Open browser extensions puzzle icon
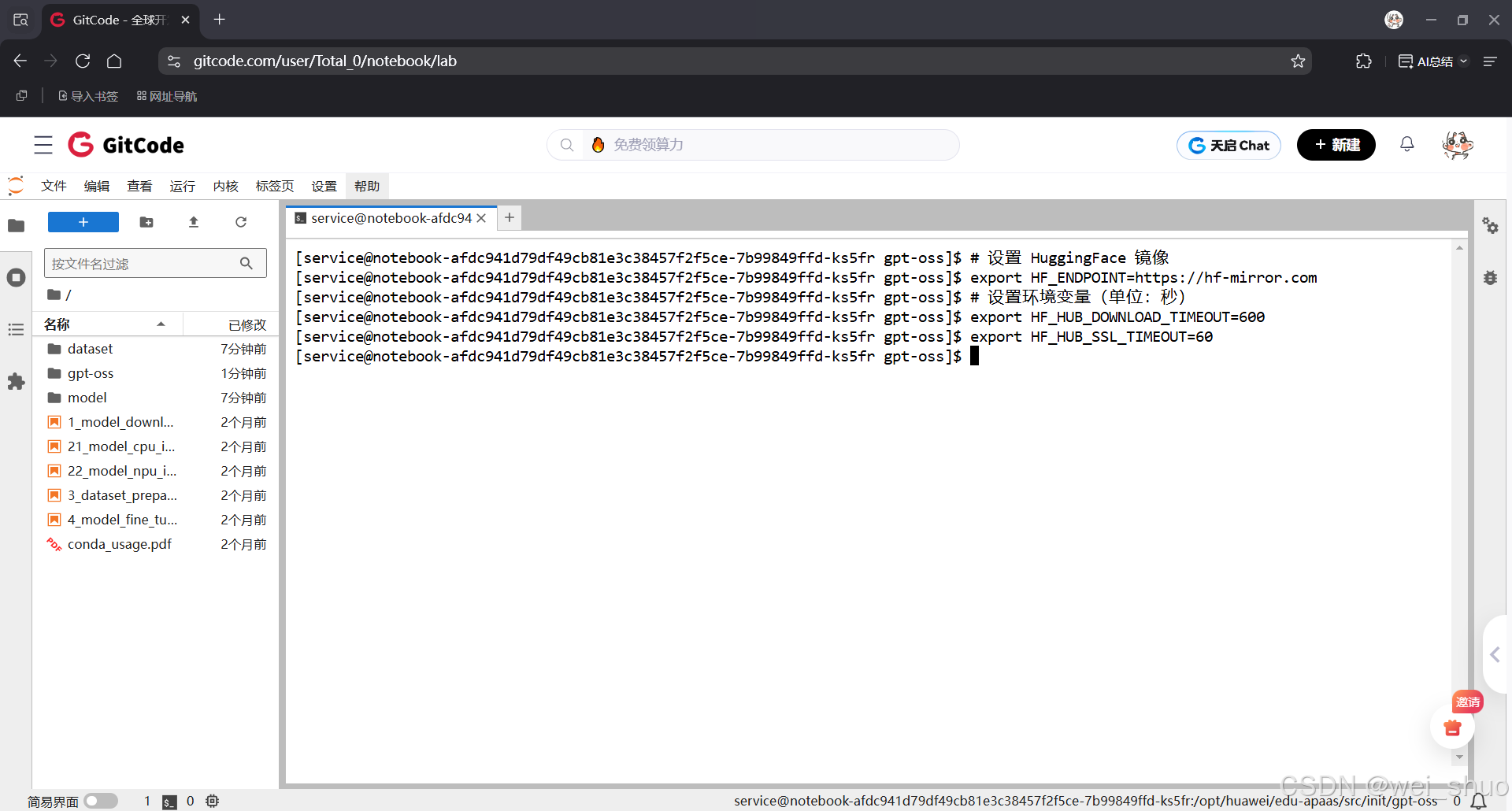The width and height of the screenshot is (1512, 811). [1364, 61]
